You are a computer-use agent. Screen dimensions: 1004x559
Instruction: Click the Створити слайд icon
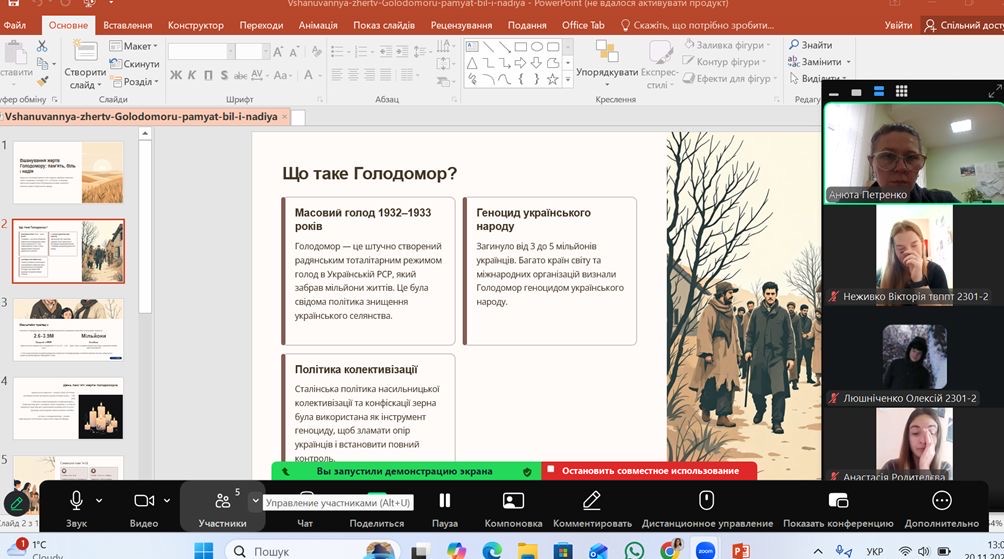(x=85, y=55)
